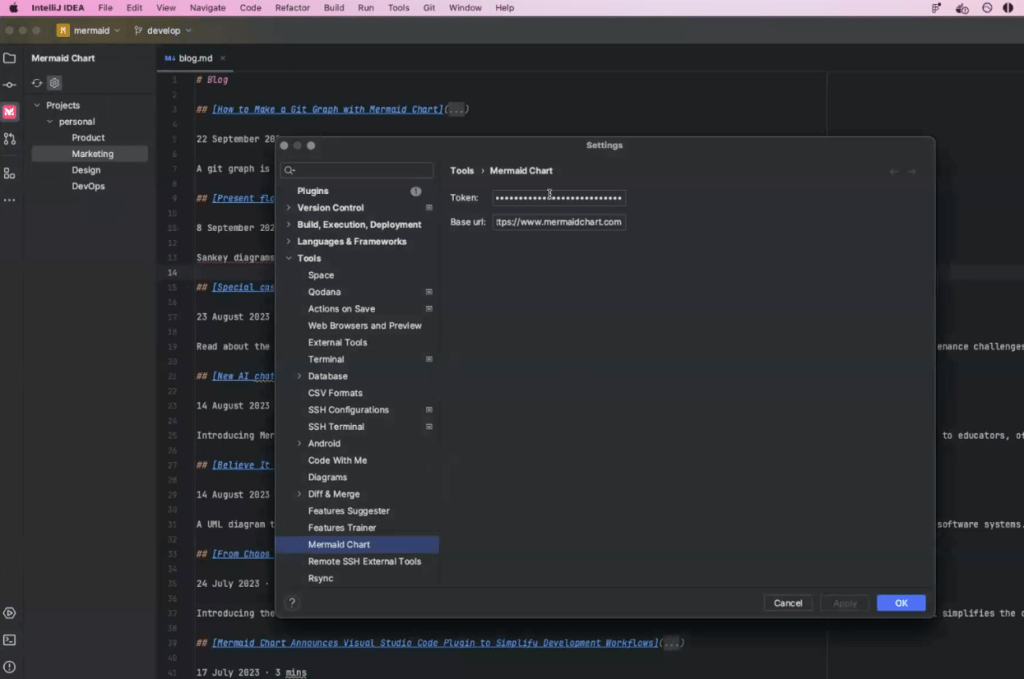Collapse the personal project node
The height and width of the screenshot is (679, 1024).
tap(50, 121)
